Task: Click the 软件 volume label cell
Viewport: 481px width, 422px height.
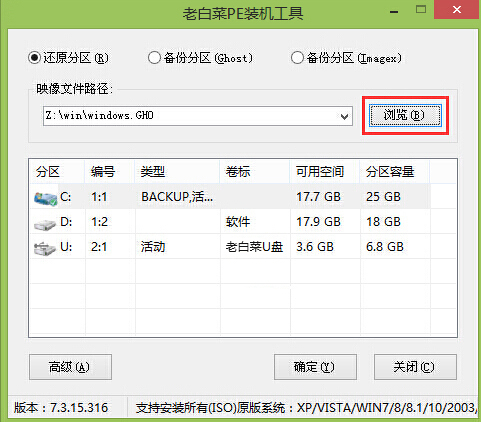Action: click(238, 222)
